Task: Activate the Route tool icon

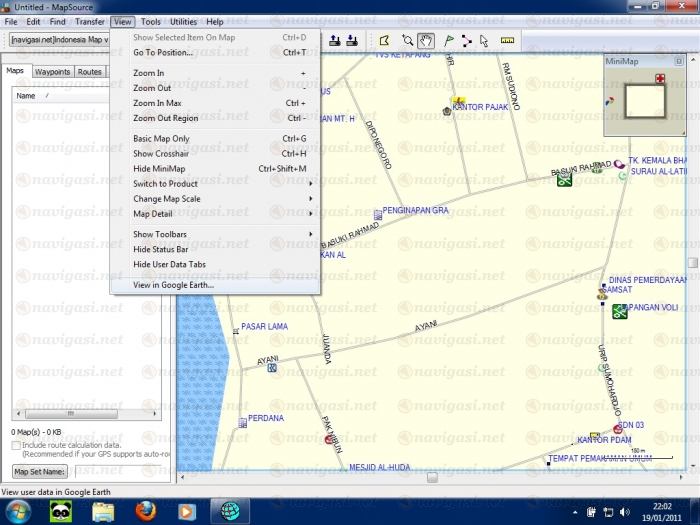Action: tap(467, 41)
